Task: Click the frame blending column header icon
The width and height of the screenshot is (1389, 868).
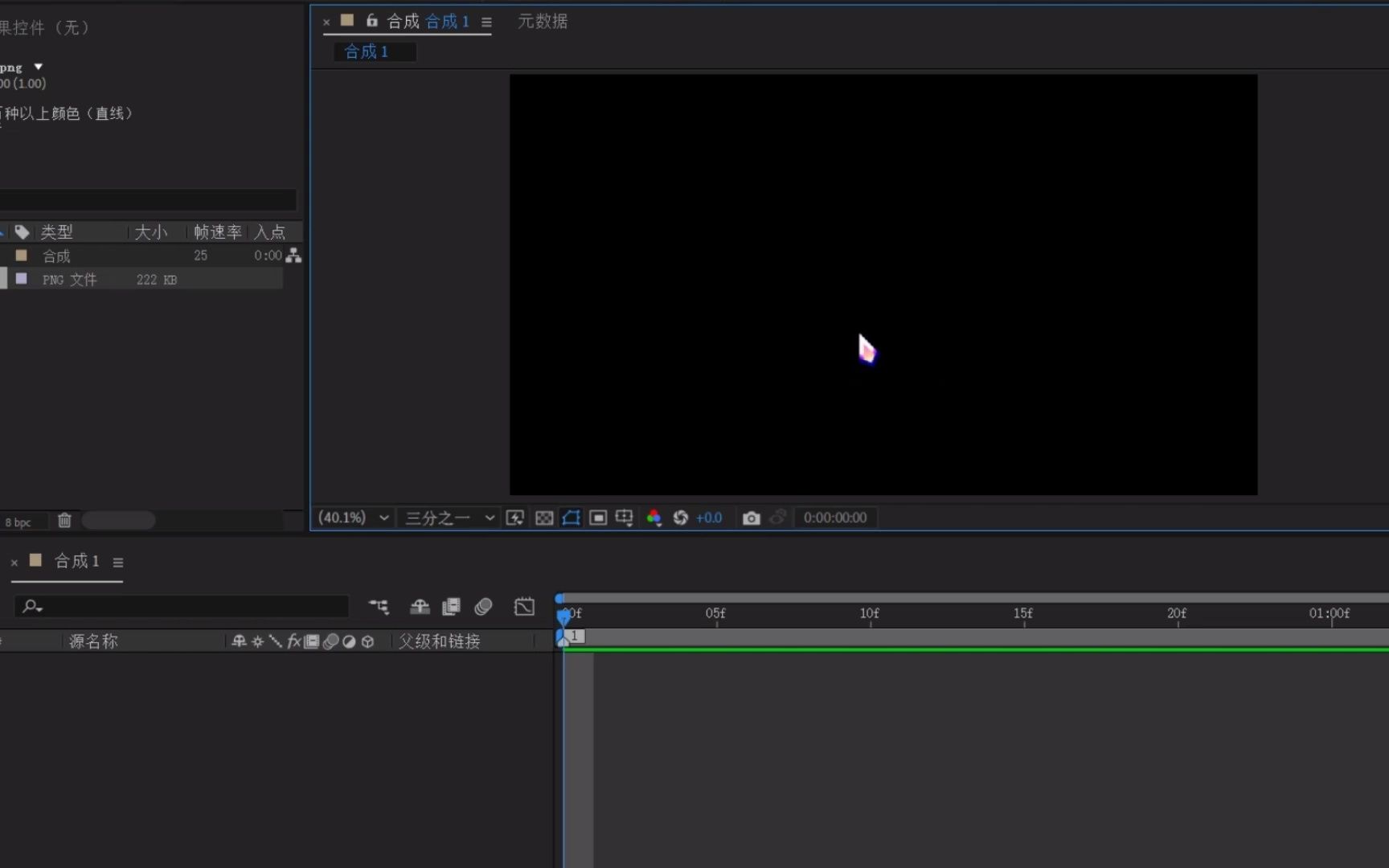Action: pos(312,641)
